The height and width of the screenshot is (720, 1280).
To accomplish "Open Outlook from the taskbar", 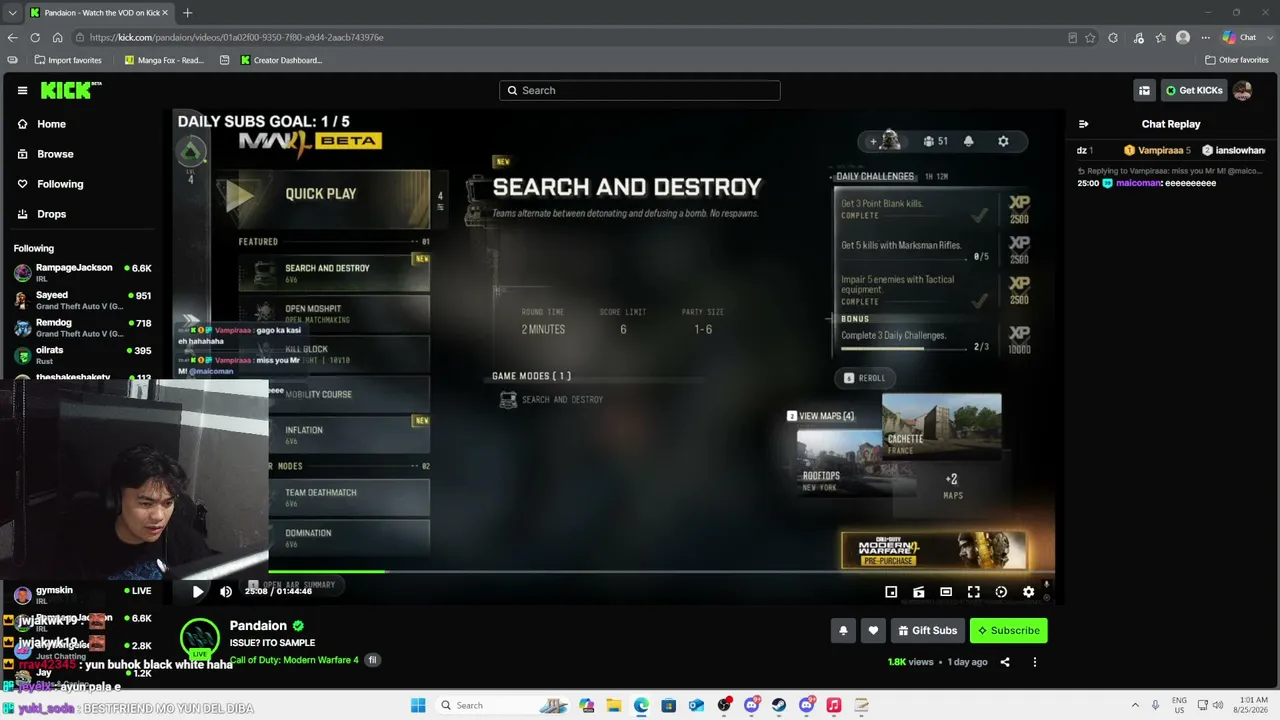I will click(696, 705).
